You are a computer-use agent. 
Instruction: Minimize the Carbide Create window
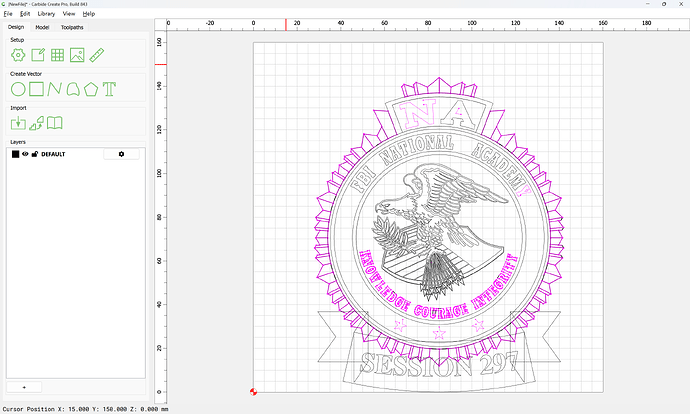648,4
